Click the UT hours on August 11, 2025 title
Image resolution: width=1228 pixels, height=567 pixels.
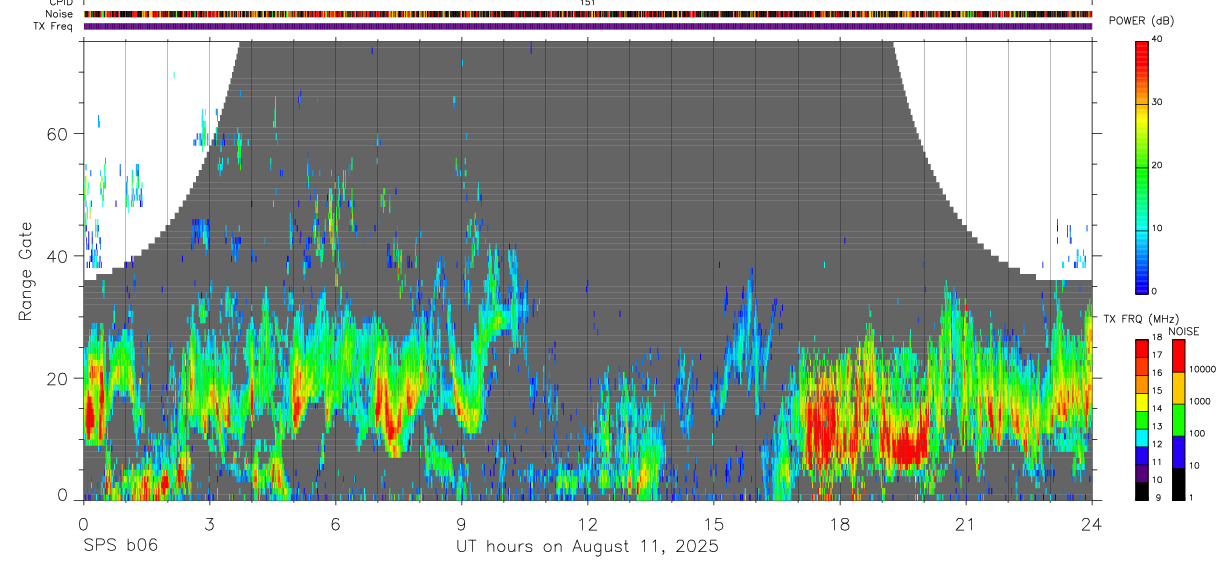pyautogui.click(x=588, y=546)
